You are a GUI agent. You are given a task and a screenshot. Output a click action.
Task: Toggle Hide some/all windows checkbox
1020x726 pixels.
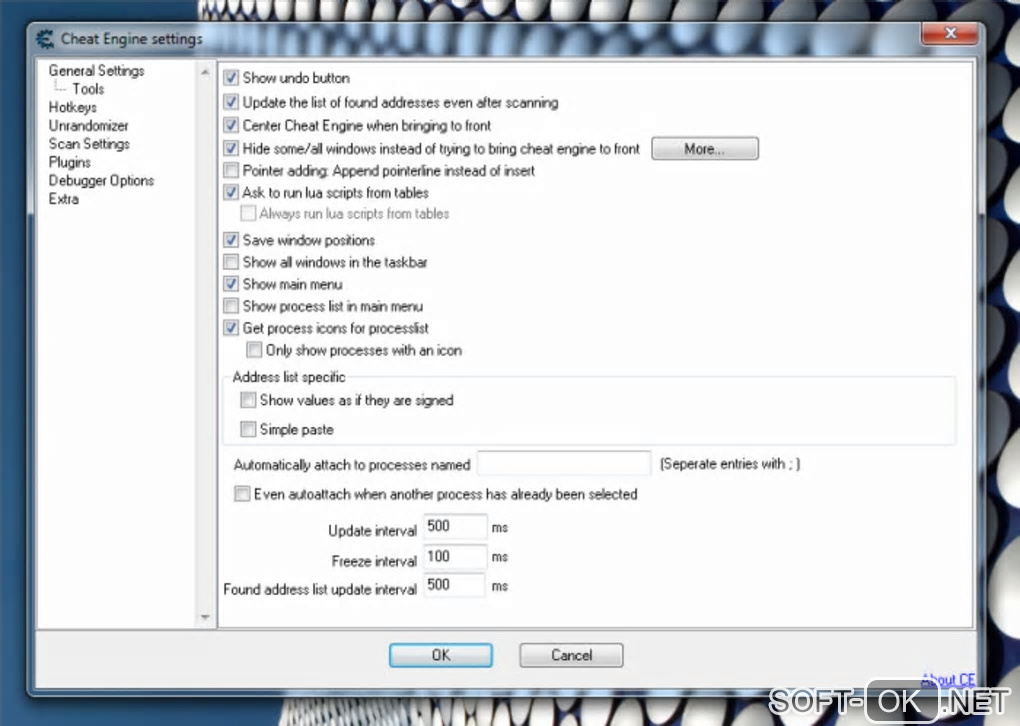click(x=231, y=148)
